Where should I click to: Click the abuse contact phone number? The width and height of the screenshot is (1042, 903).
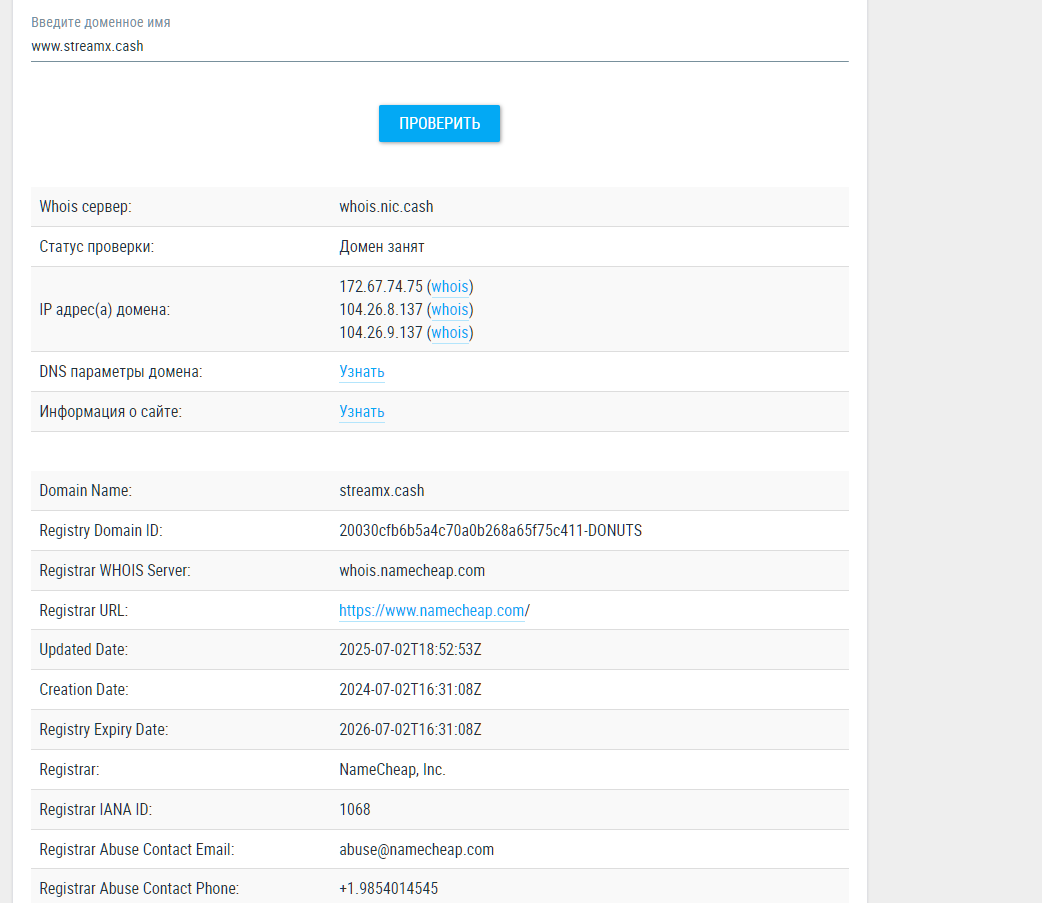point(388,889)
